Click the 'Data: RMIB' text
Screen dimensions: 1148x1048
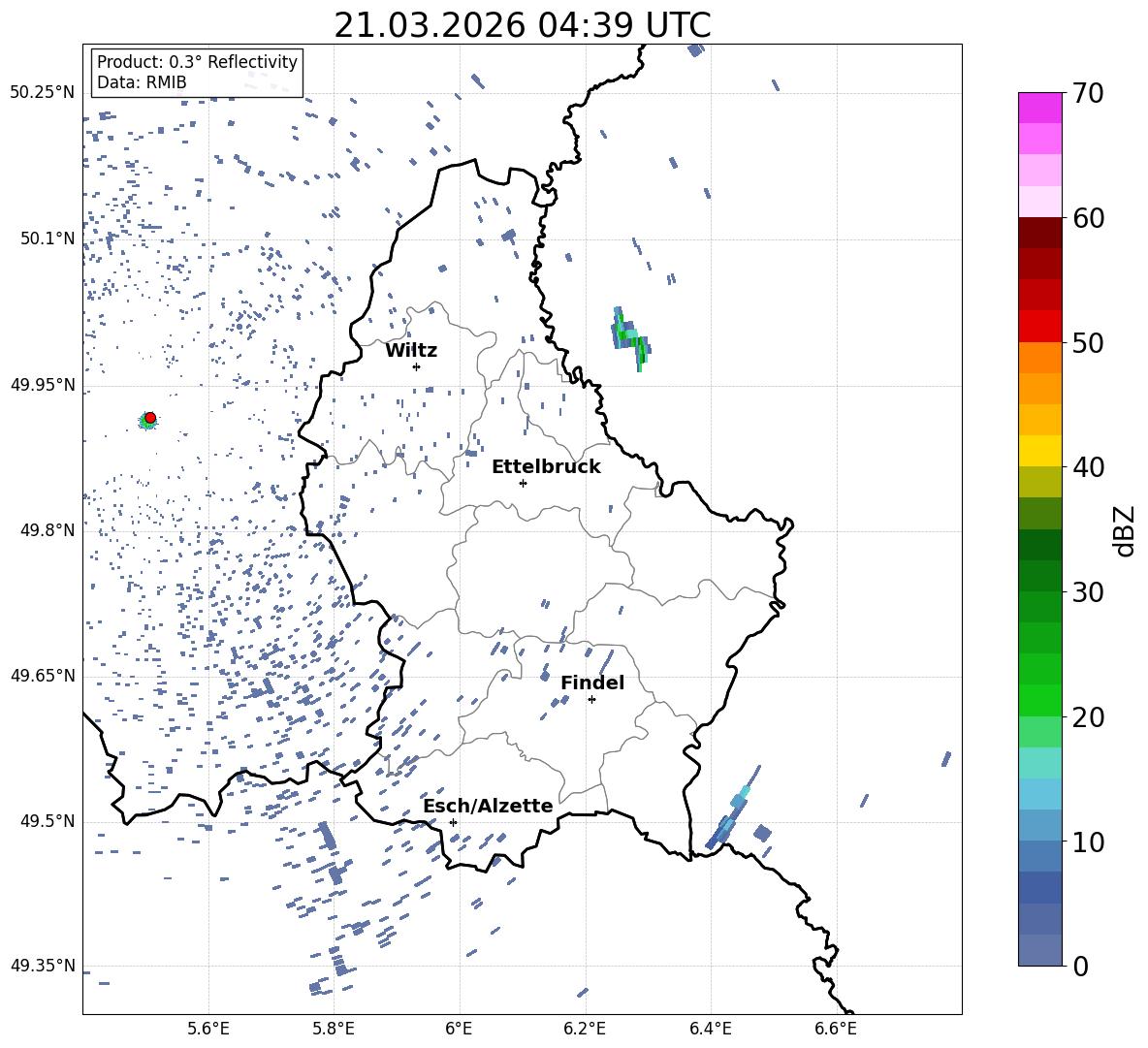pyautogui.click(x=142, y=82)
